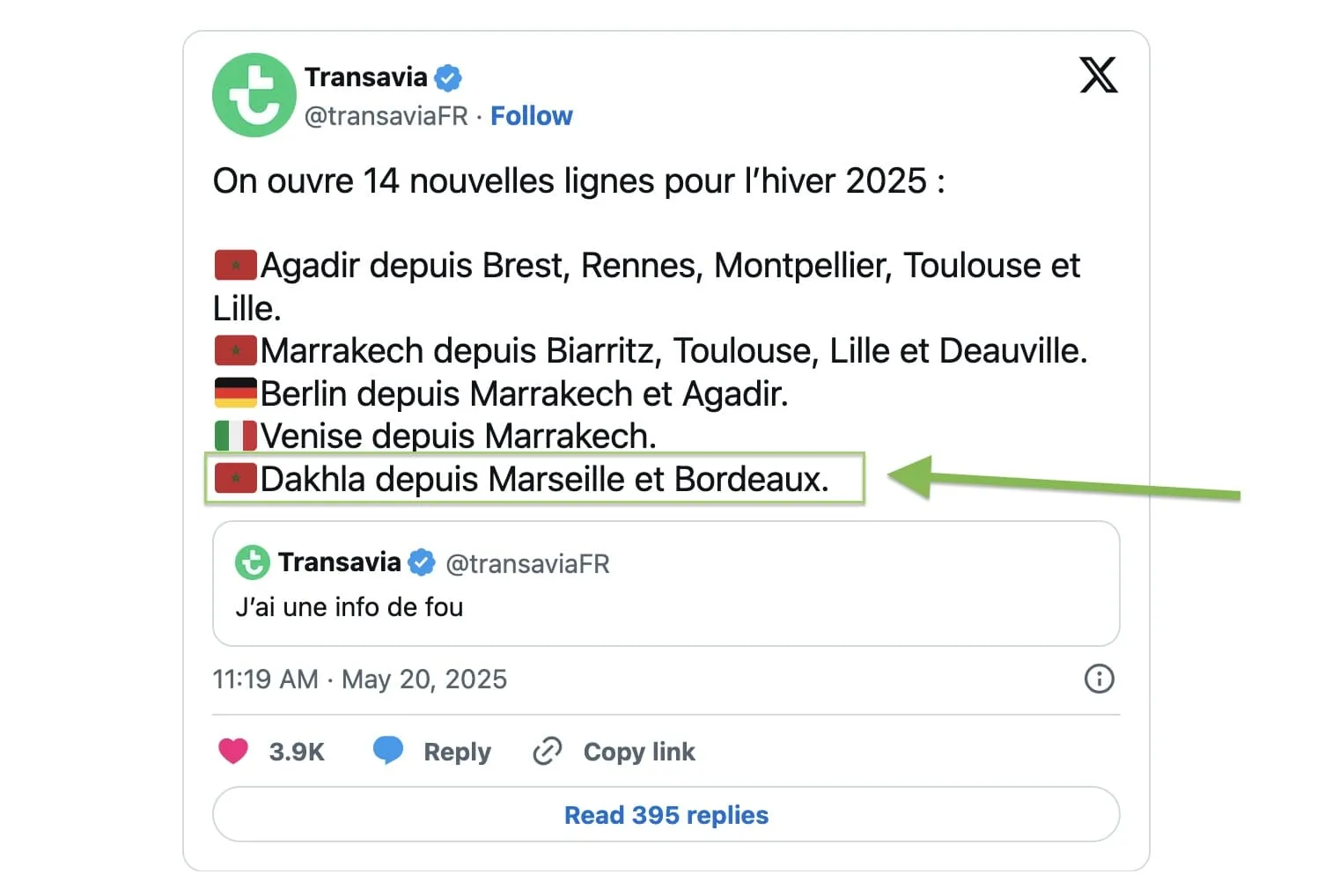Click the Reply text label
This screenshot has height=896, width=1317.
457,752
